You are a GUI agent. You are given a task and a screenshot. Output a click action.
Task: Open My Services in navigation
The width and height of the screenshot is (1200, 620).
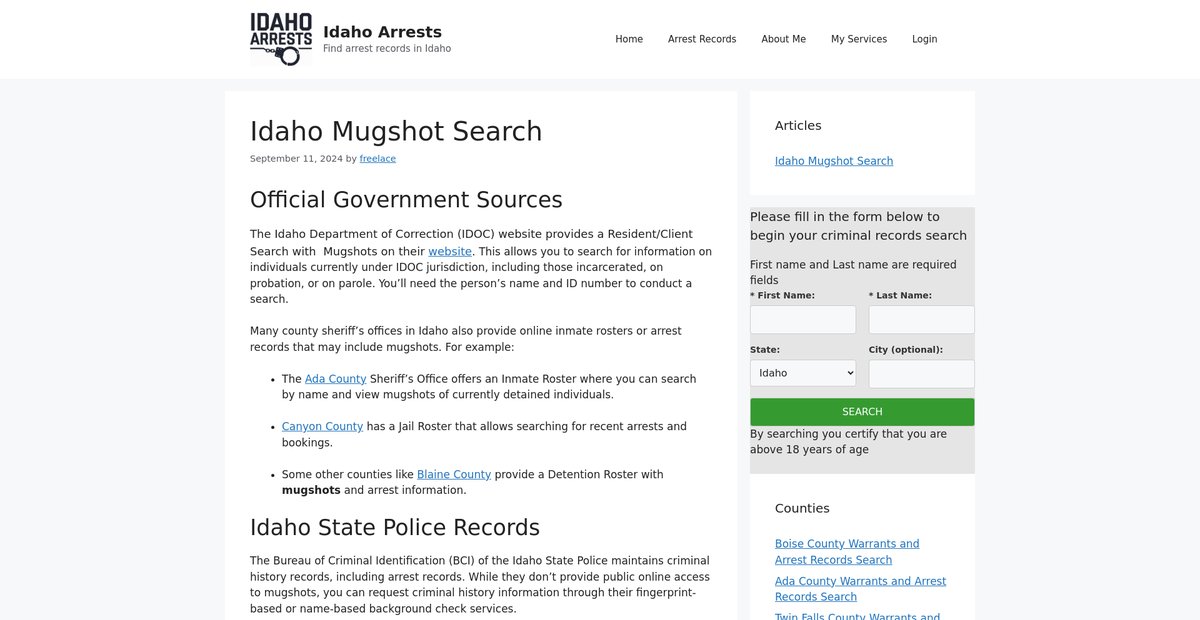coord(859,39)
